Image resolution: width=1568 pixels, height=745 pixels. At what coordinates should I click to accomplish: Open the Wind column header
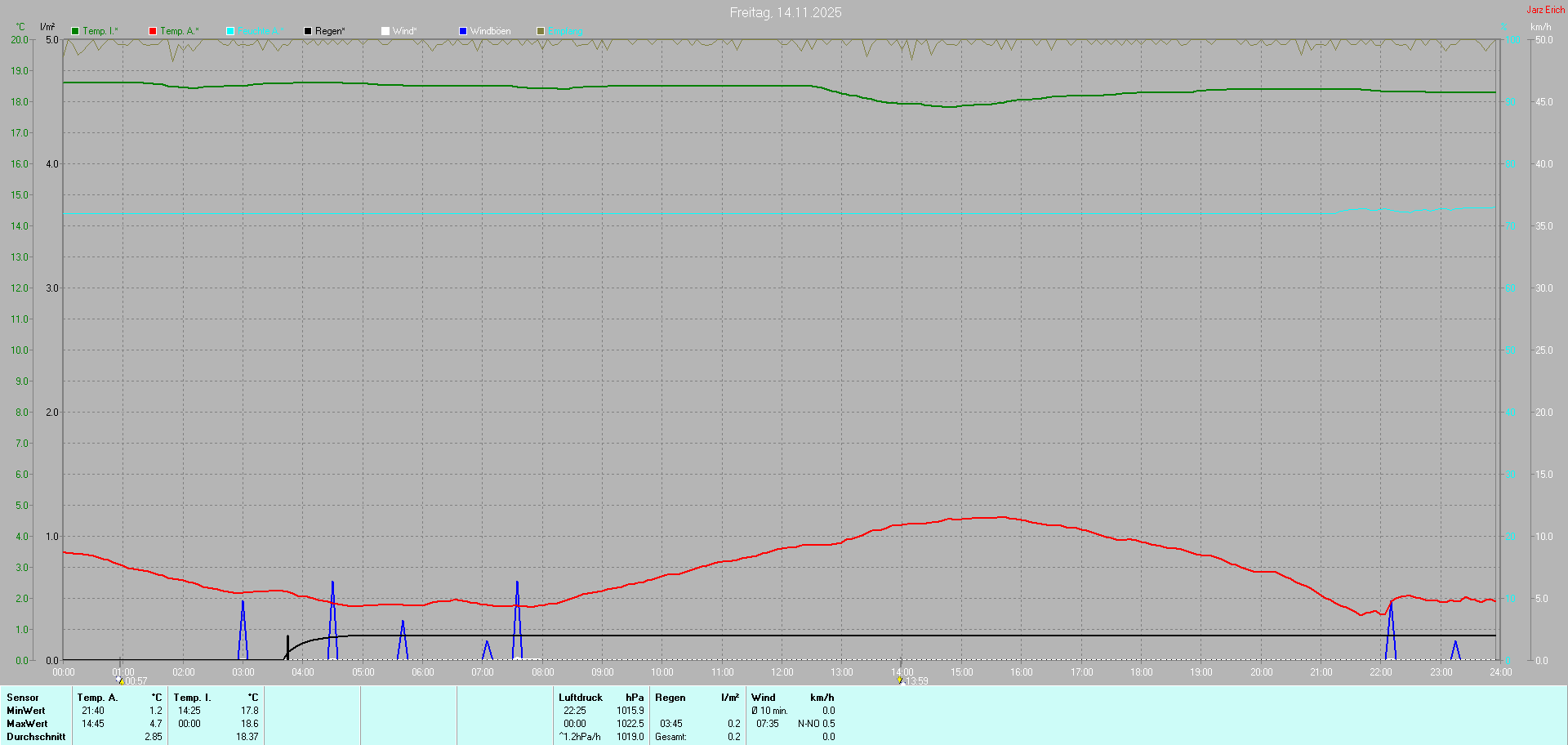(x=763, y=698)
